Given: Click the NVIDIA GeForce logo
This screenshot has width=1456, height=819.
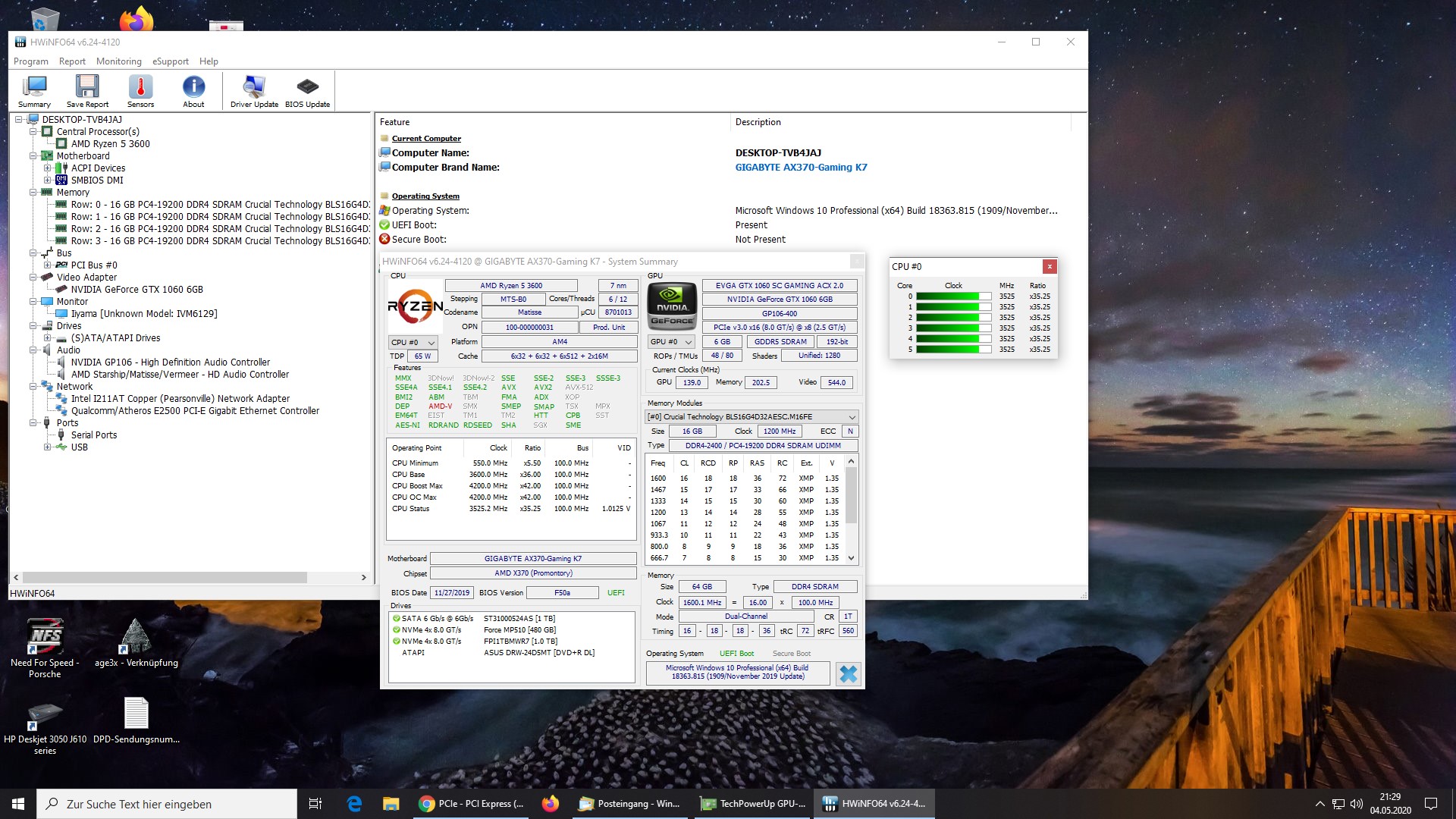Looking at the screenshot, I should (672, 306).
